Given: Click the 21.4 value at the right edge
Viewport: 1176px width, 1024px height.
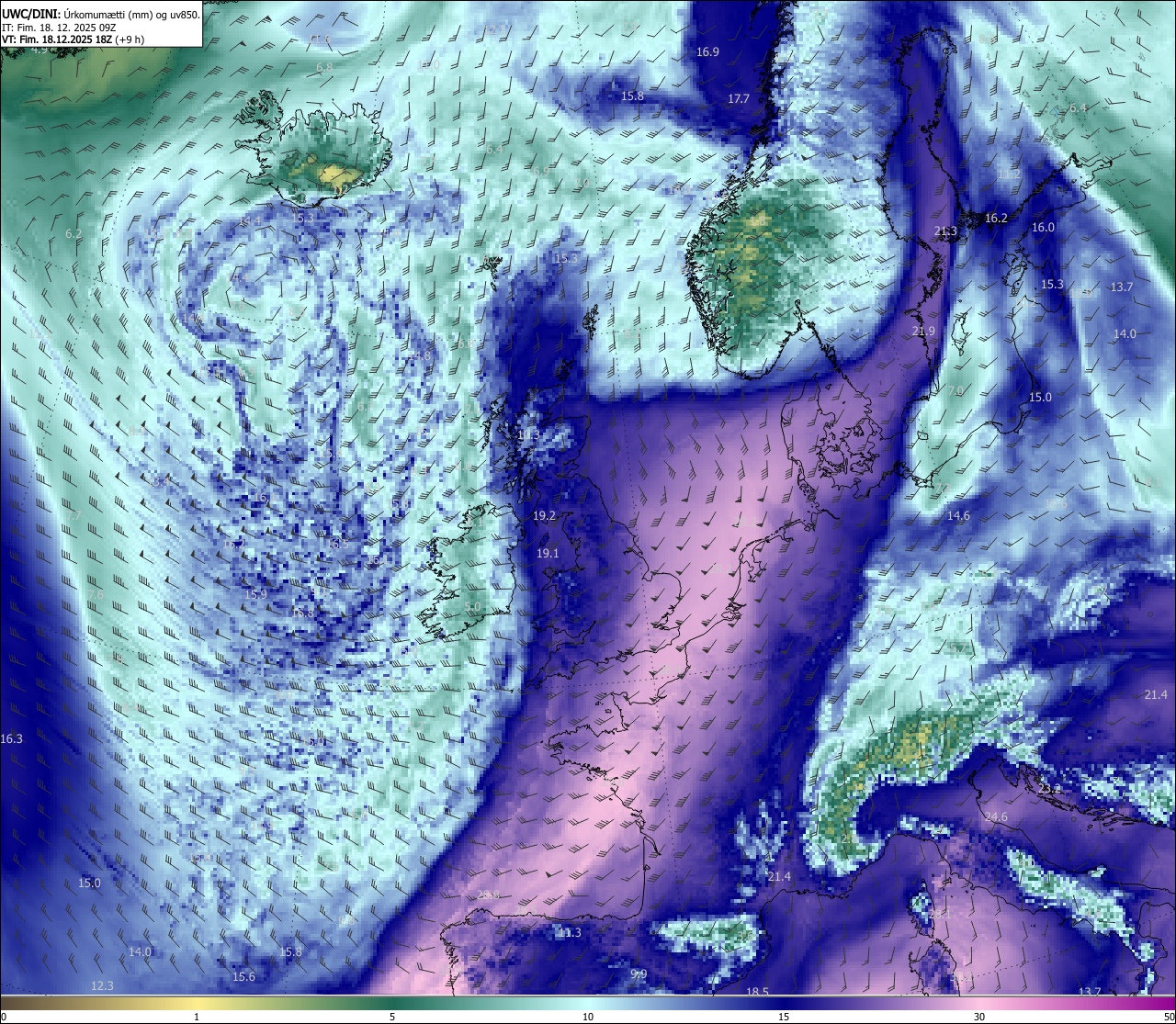Looking at the screenshot, I should click(1156, 695).
